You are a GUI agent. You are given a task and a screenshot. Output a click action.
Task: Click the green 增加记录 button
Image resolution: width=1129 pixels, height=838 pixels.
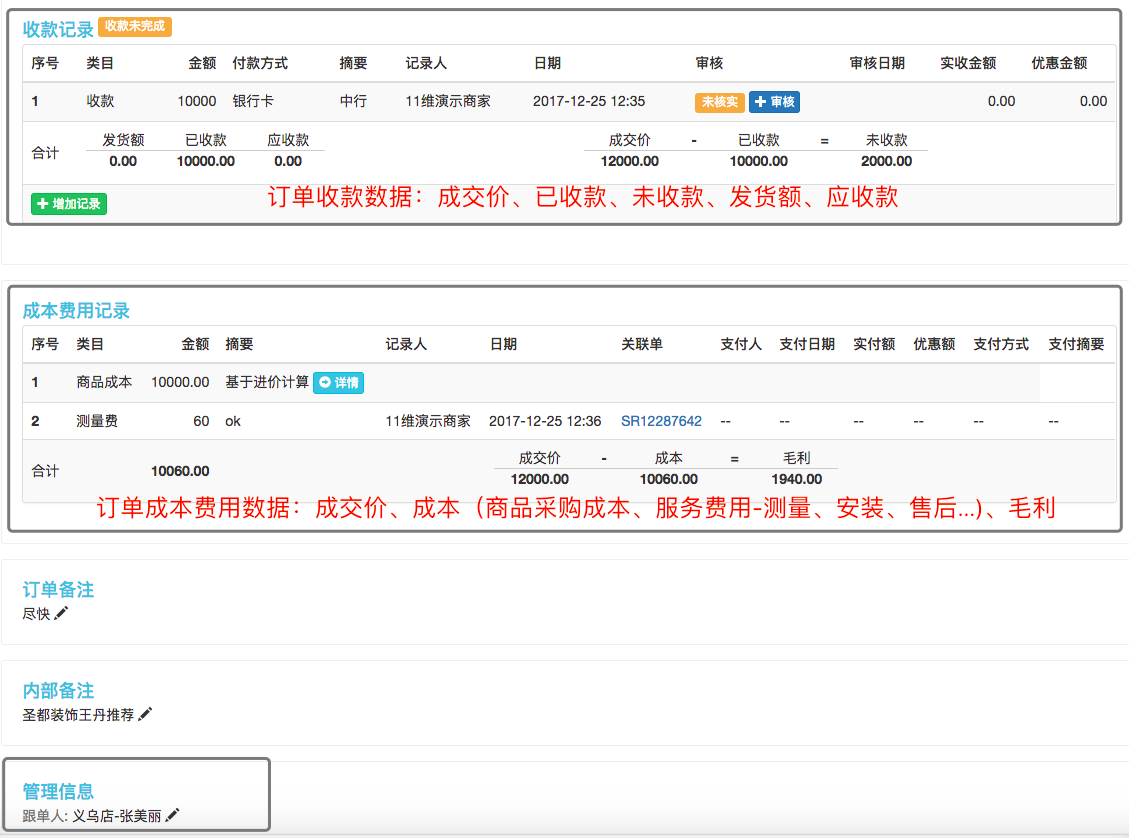(69, 204)
